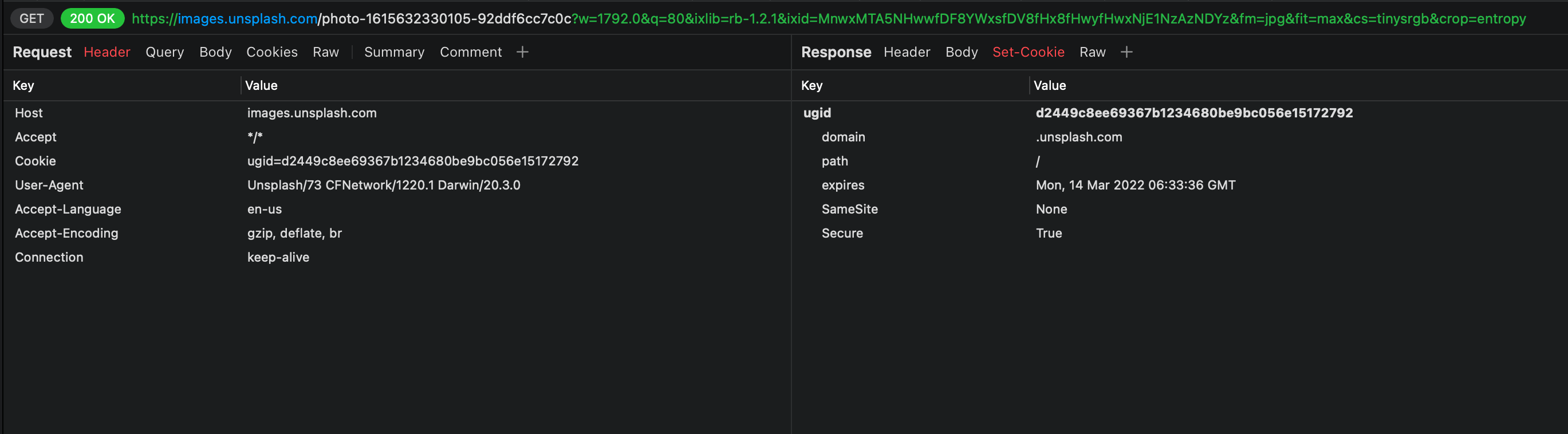Switch to the Query tab in Request pane
1568x434 pixels.
pos(164,52)
